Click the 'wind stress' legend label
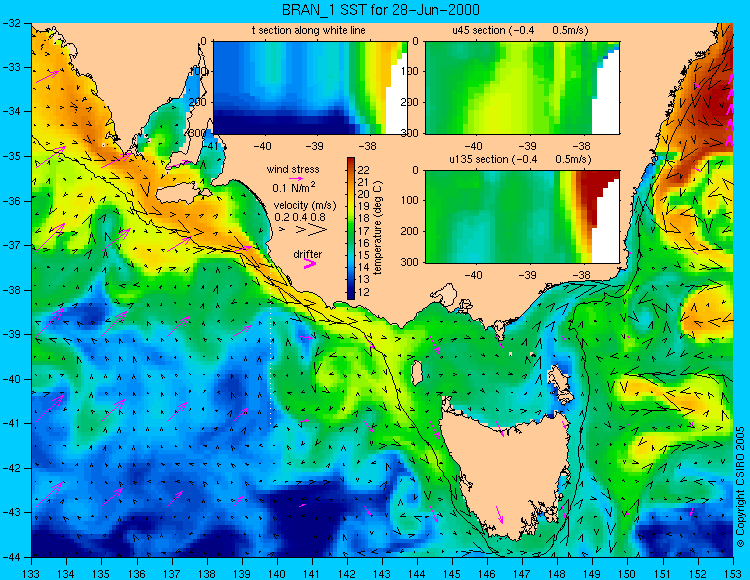Image resolution: width=750 pixels, height=580 pixels. (x=293, y=169)
